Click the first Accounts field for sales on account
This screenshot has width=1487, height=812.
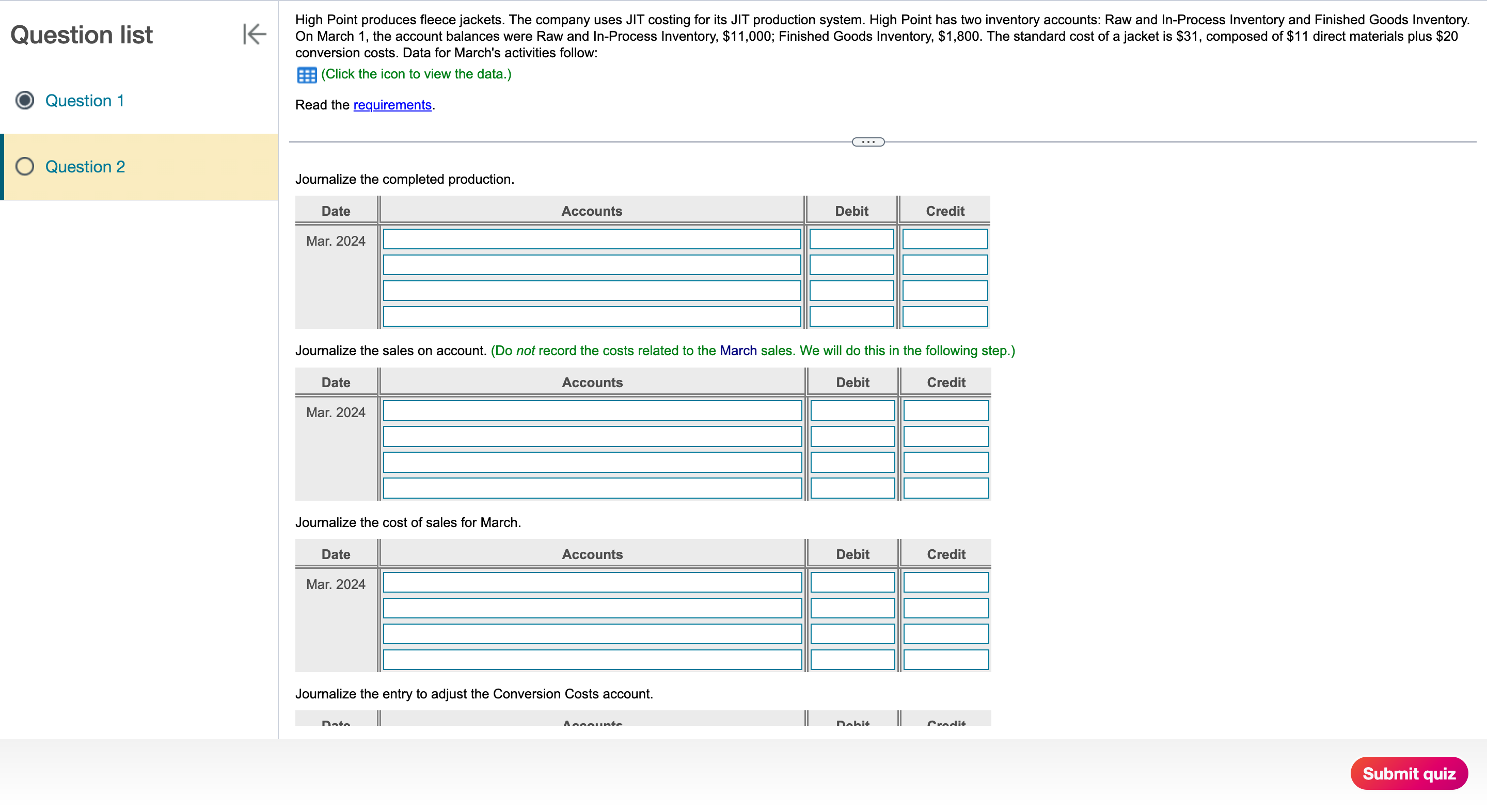pyautogui.click(x=592, y=410)
